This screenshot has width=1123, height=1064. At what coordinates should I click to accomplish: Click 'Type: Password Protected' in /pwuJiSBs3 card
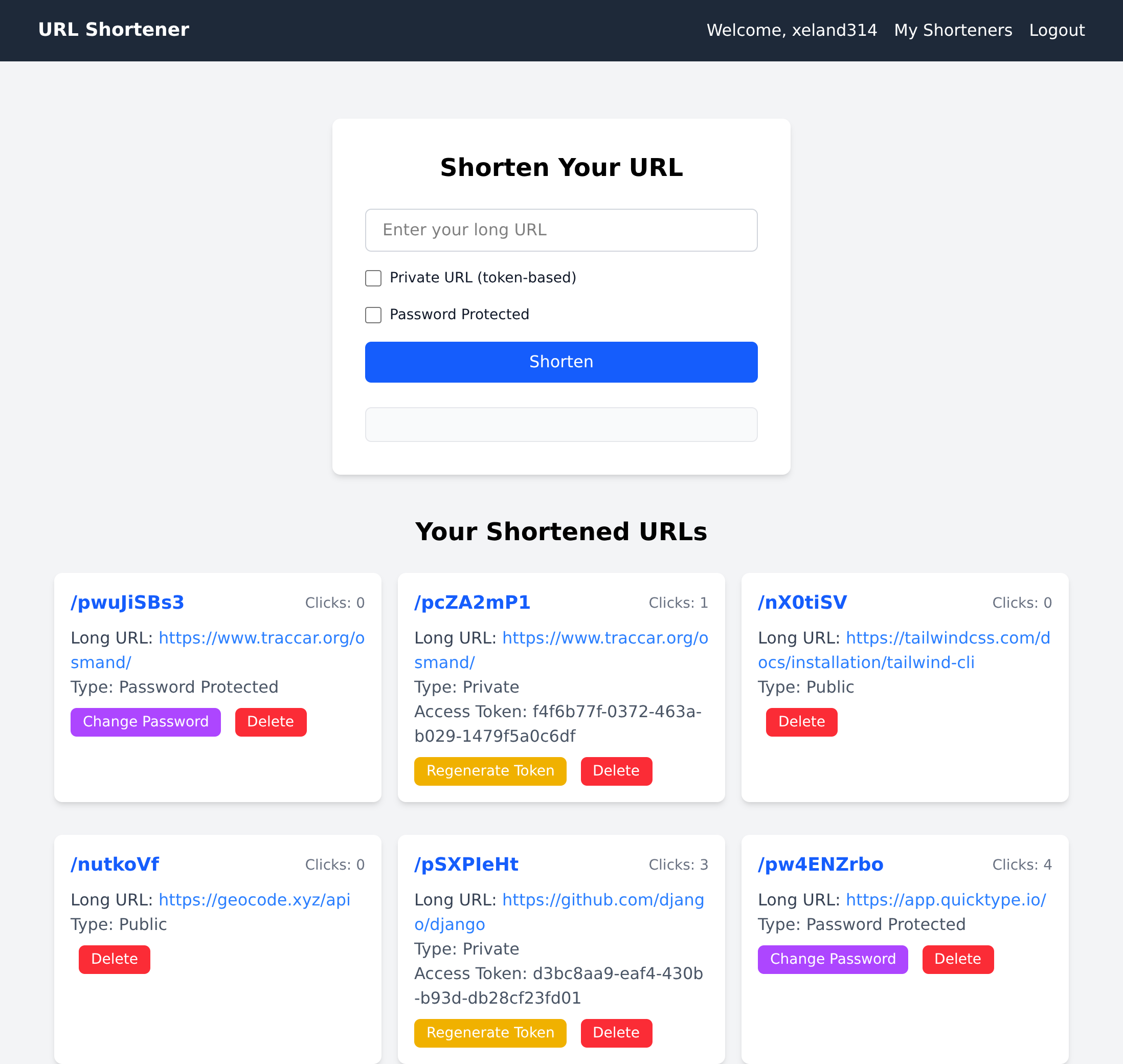[x=174, y=688]
